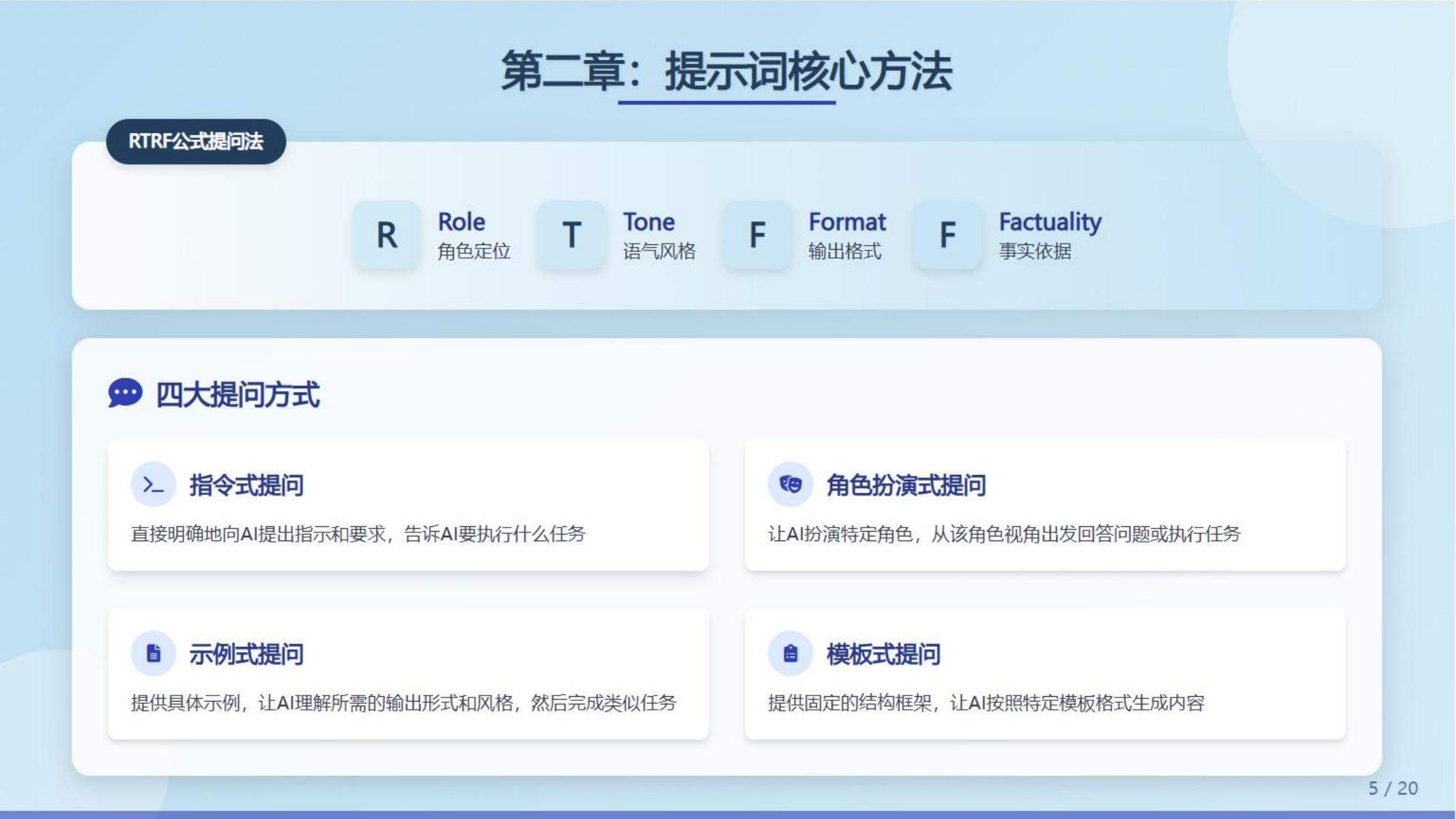Click the document icon beside 示例式提问
Viewport: 1456px width, 819px height.
coord(153,653)
